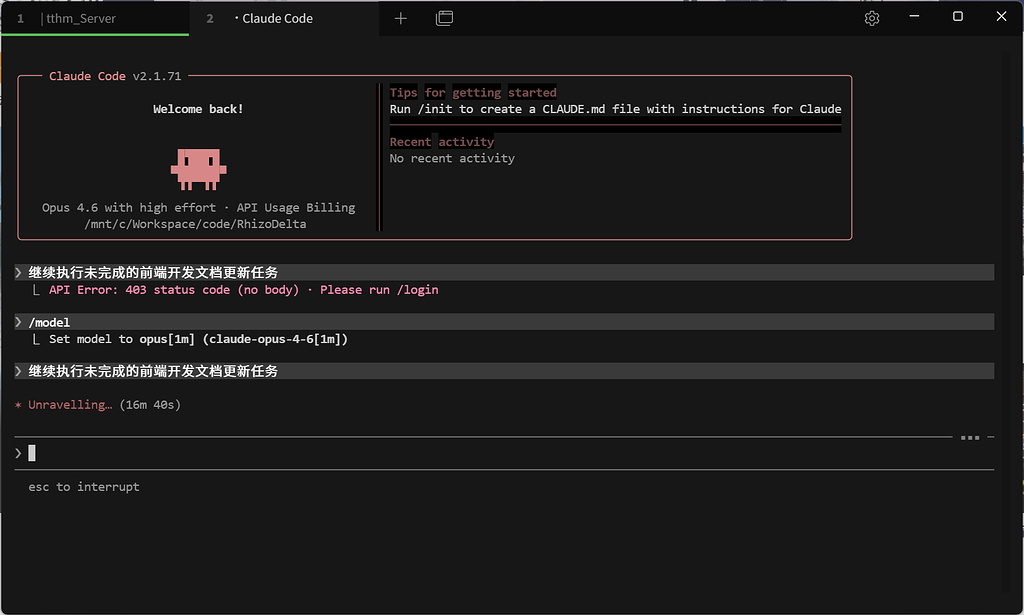
Task: Switch to the Claude Code tab
Action: click(x=283, y=18)
